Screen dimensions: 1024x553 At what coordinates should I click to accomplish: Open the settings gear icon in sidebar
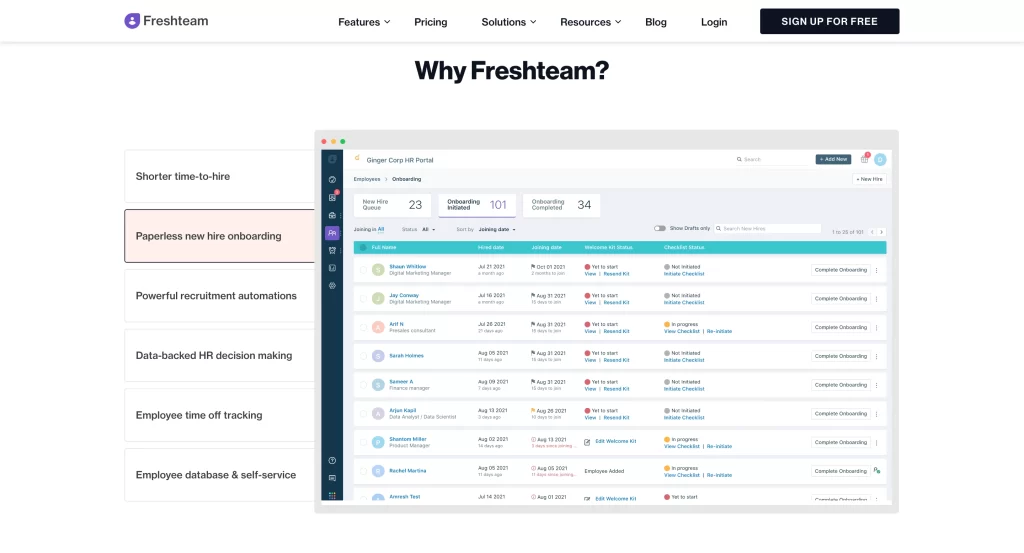coord(332,285)
